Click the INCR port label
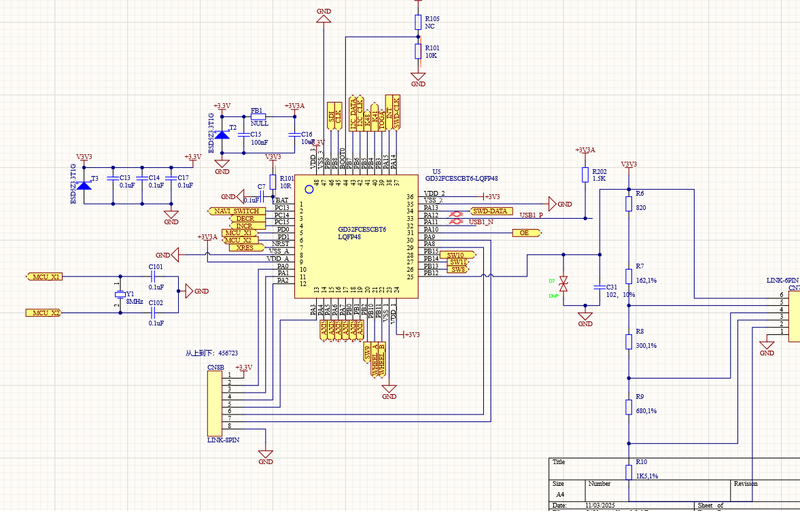Image resolution: width=800 pixels, height=511 pixels. point(248,225)
